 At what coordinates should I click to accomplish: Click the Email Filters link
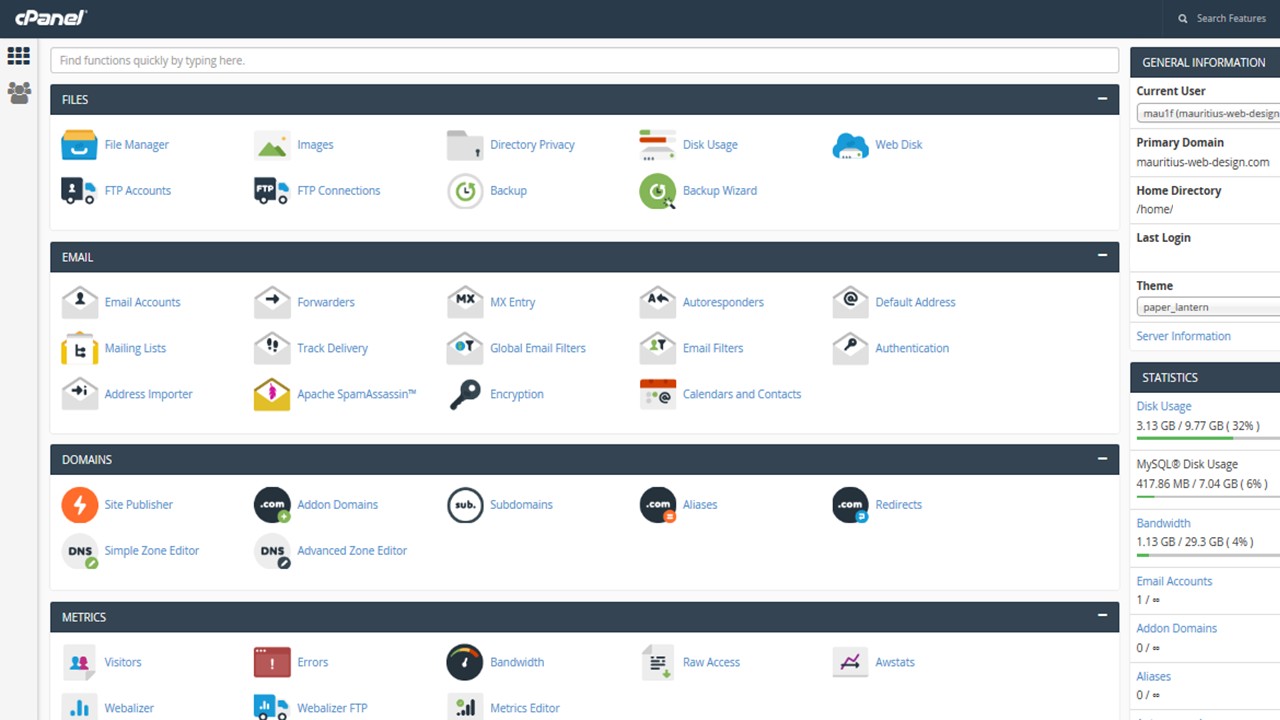[713, 348]
